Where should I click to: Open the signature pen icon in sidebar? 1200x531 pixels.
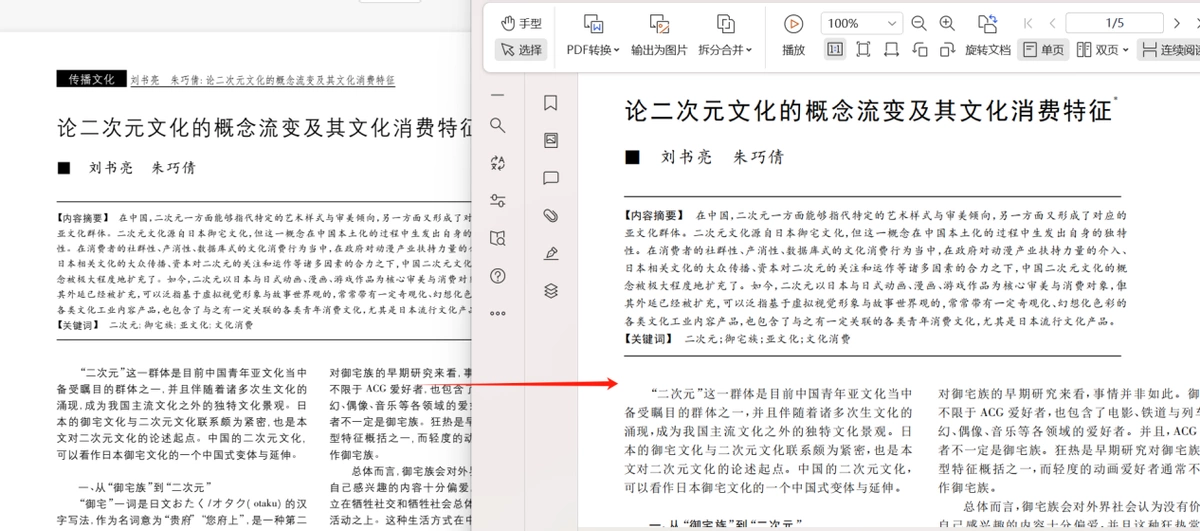pos(550,253)
